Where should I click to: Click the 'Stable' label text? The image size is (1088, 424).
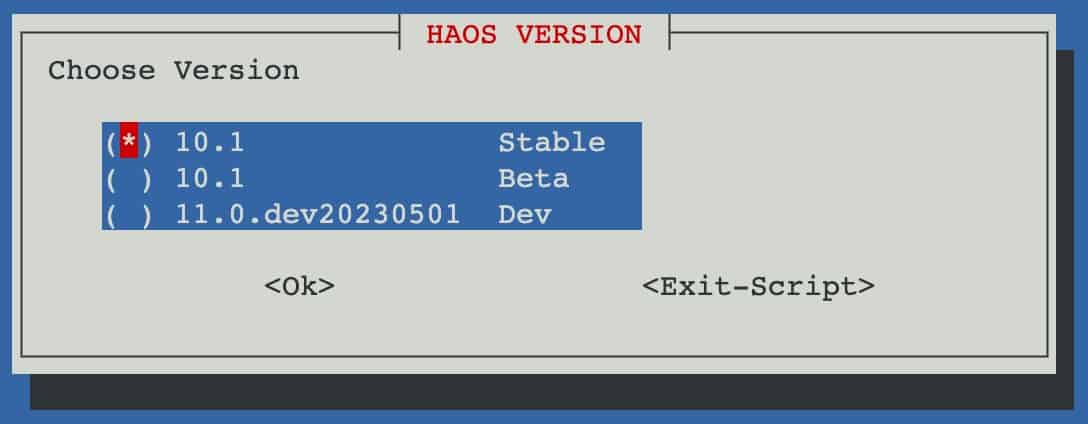552,142
